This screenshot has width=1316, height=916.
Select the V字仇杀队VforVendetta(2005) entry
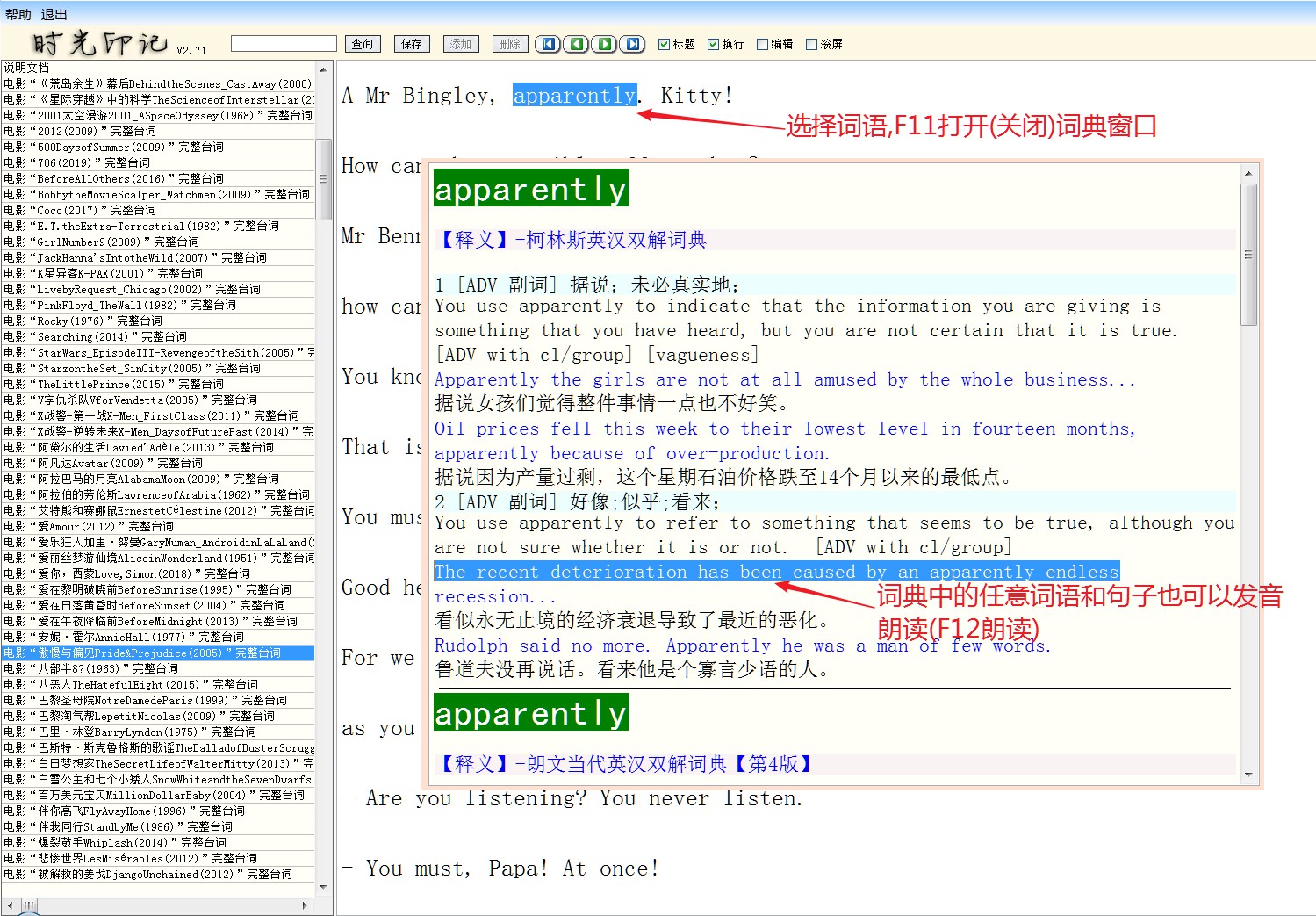click(x=158, y=400)
